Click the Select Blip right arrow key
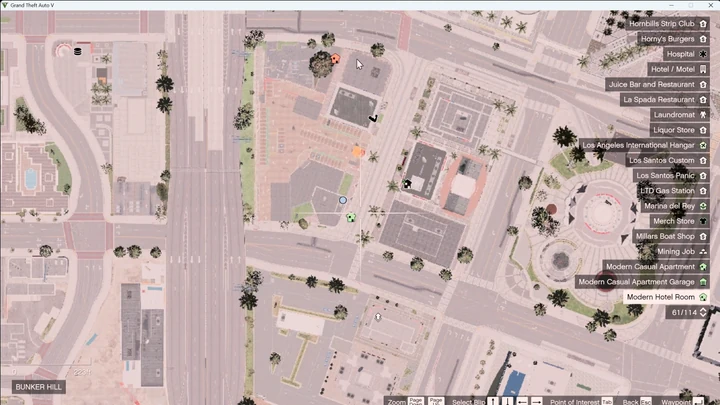Image resolution: width=720 pixels, height=405 pixels. coord(536,401)
